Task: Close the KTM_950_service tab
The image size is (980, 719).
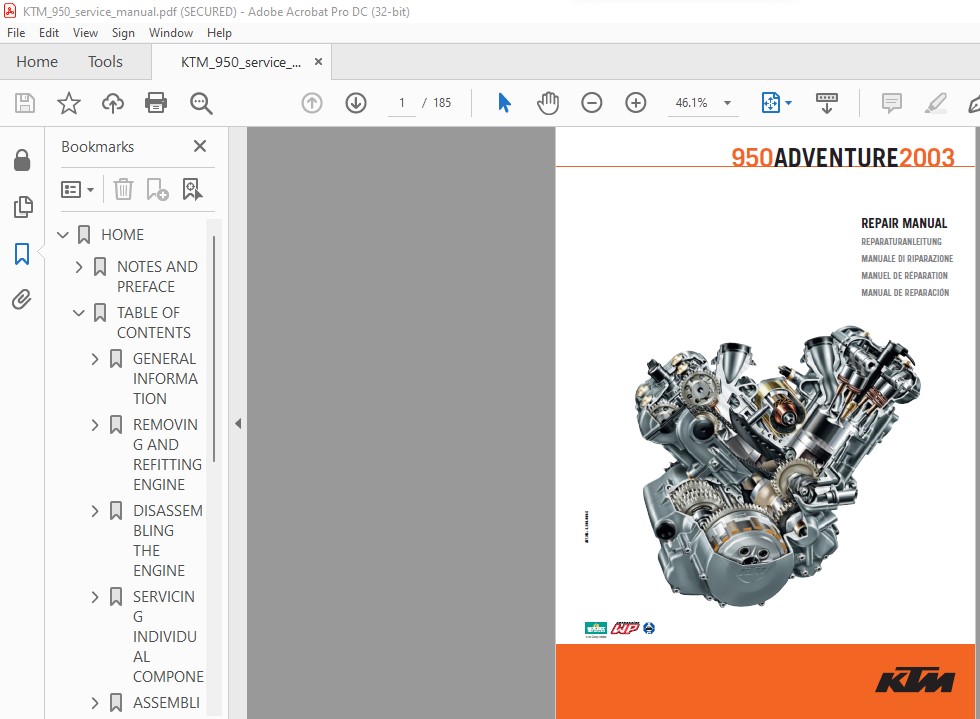Action: (x=318, y=62)
